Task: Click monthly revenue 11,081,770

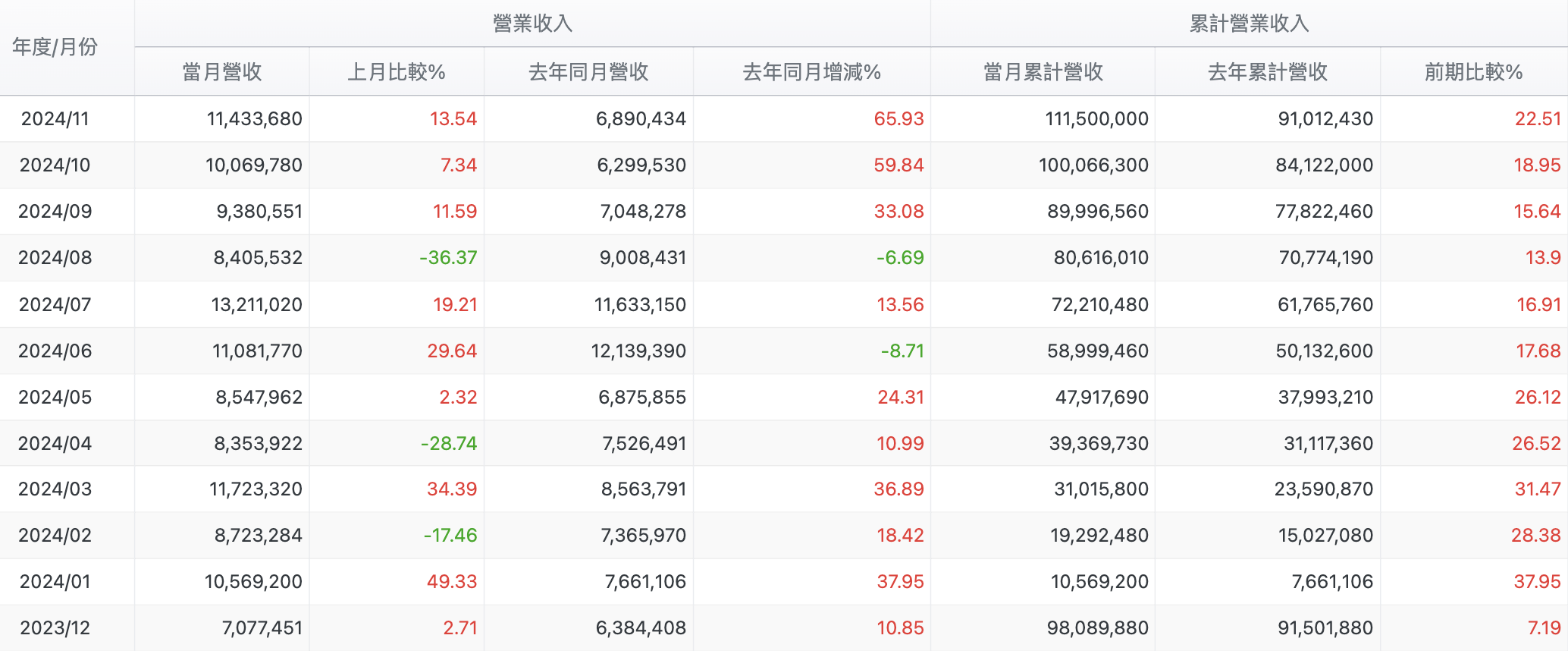Action: pyautogui.click(x=258, y=351)
